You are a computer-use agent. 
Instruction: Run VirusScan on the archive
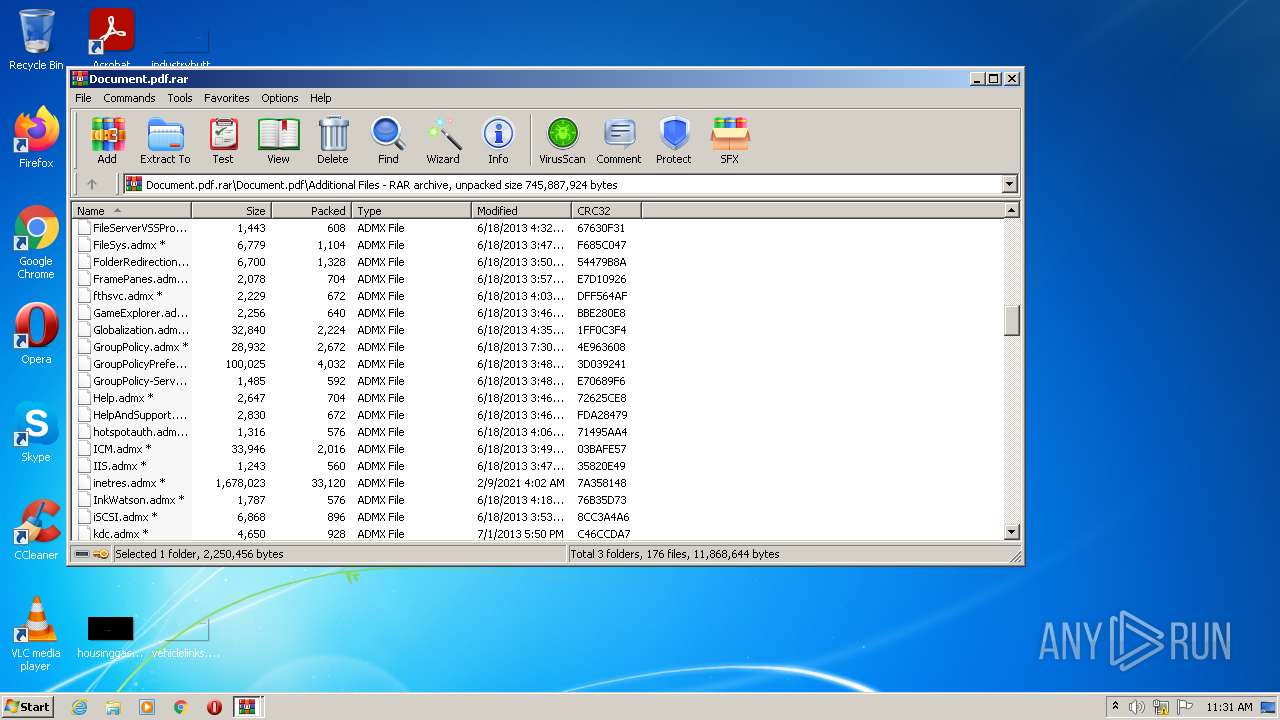point(562,141)
